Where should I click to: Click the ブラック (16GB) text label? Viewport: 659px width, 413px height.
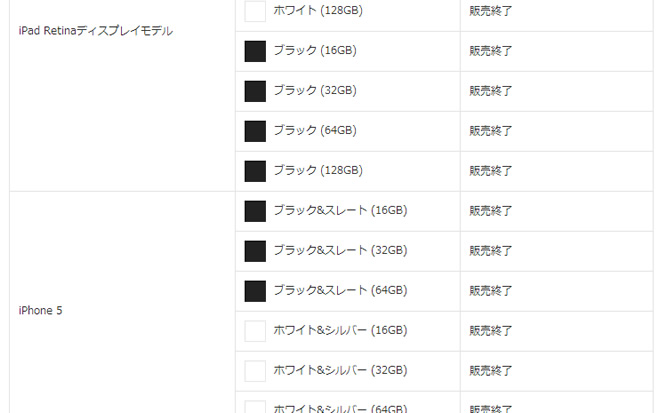tap(315, 50)
